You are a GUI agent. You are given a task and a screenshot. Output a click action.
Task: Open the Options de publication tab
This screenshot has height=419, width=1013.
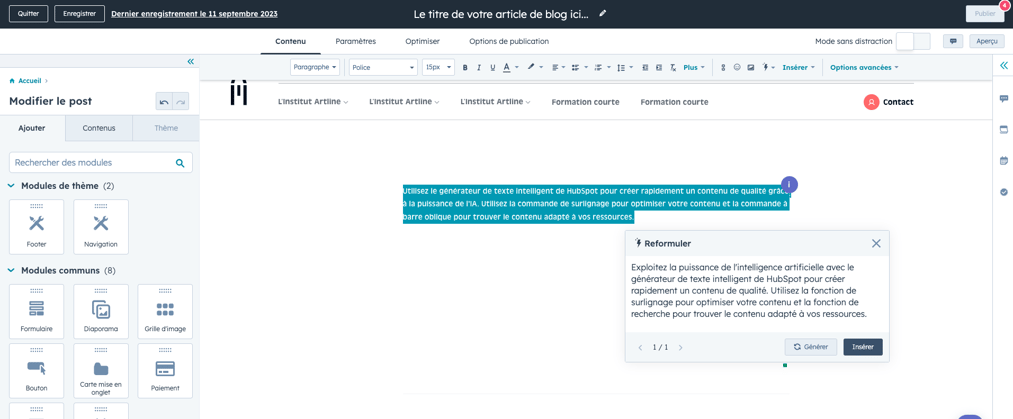coord(509,41)
